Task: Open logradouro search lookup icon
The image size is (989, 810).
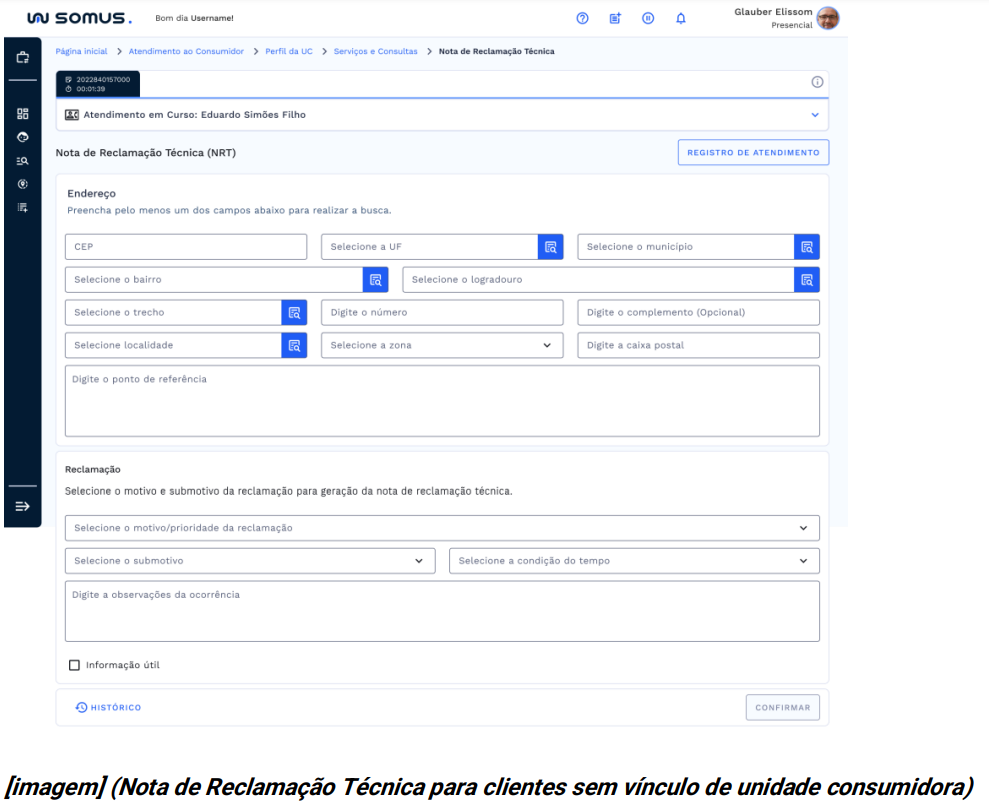Action: click(807, 280)
